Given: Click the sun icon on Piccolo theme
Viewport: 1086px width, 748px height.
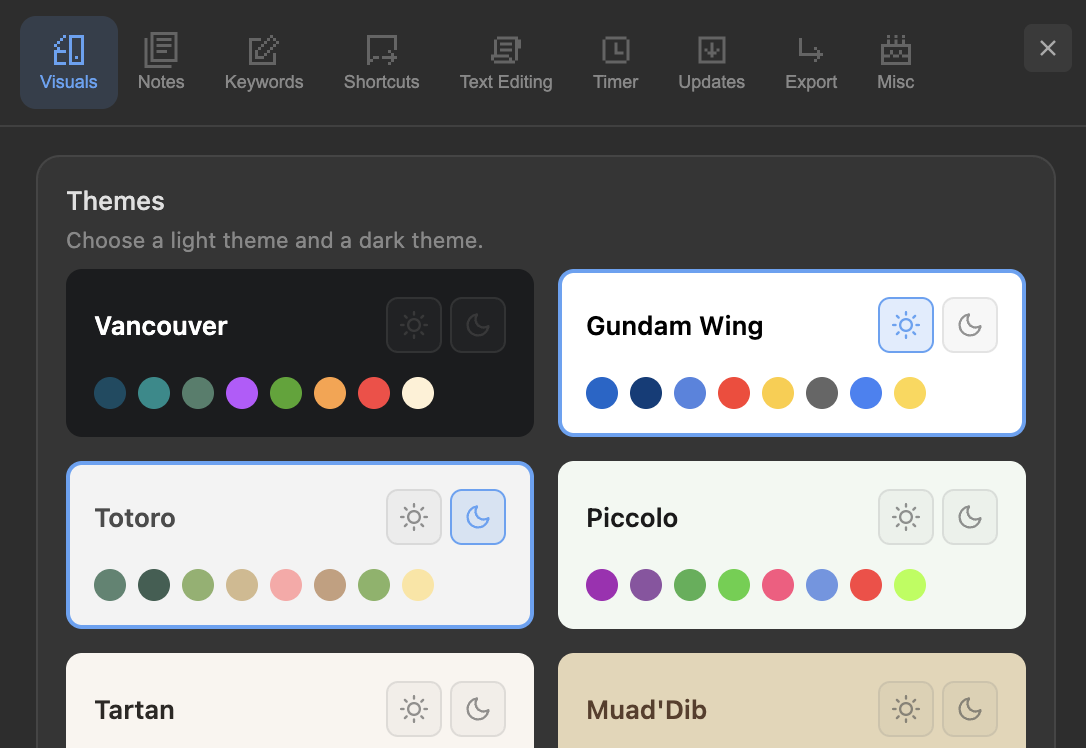Looking at the screenshot, I should (906, 517).
